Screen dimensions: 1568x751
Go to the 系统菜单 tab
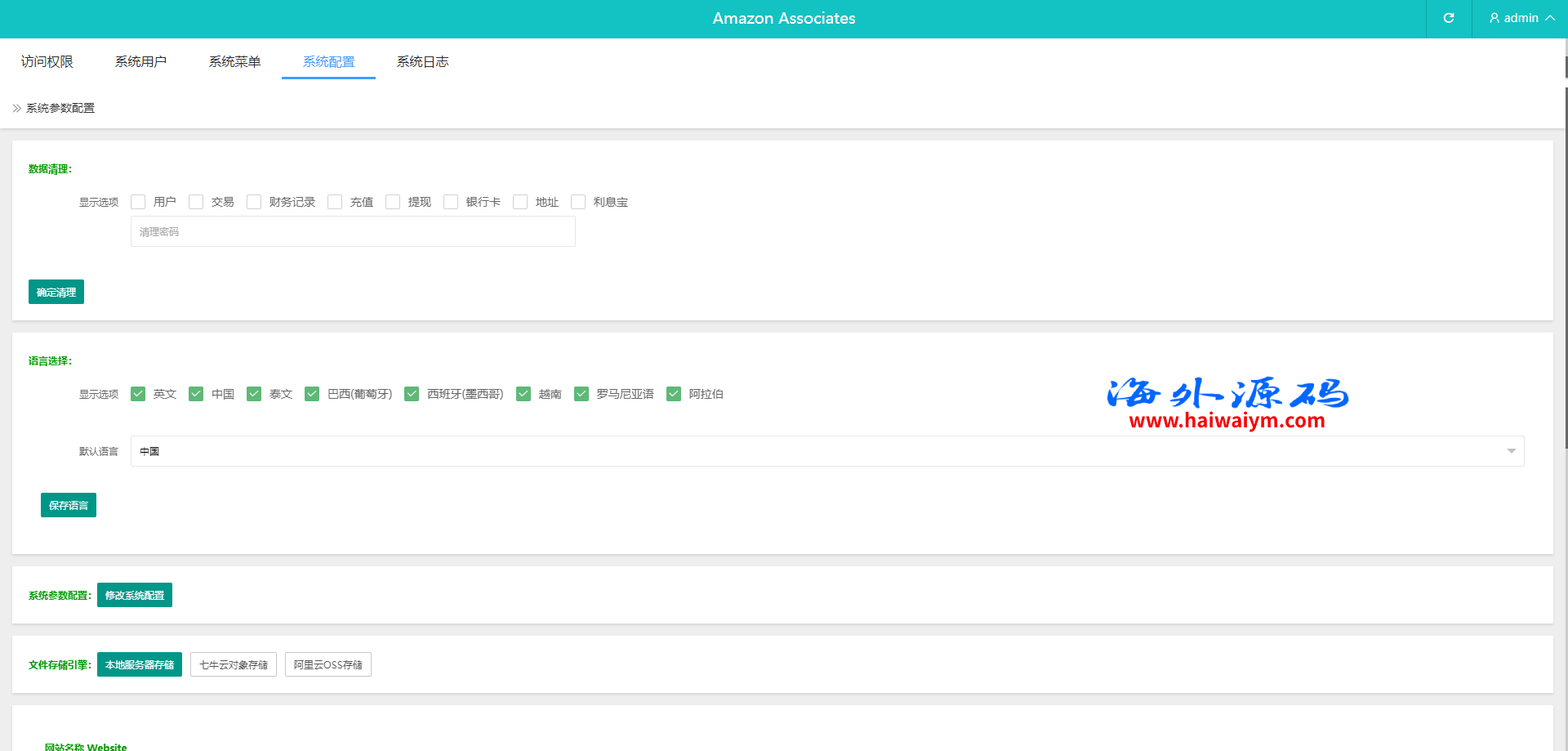point(234,61)
